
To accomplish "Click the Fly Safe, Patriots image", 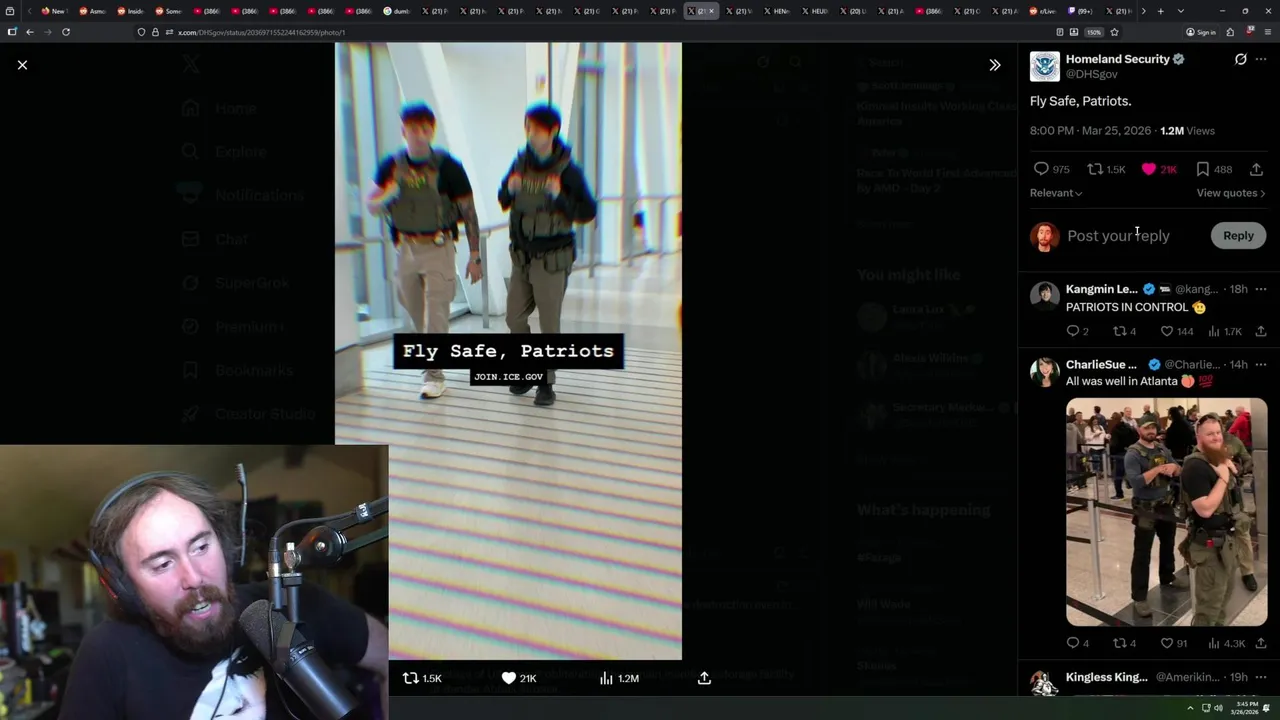I will click(508, 351).
